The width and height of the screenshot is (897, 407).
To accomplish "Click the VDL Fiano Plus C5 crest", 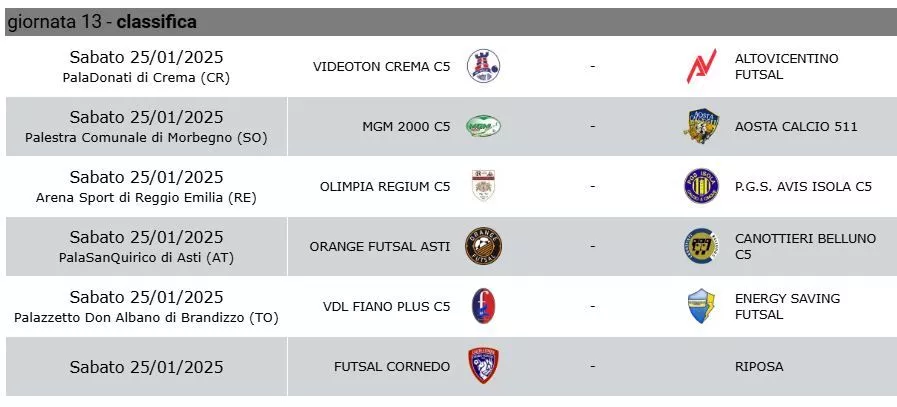I will coord(483,306).
